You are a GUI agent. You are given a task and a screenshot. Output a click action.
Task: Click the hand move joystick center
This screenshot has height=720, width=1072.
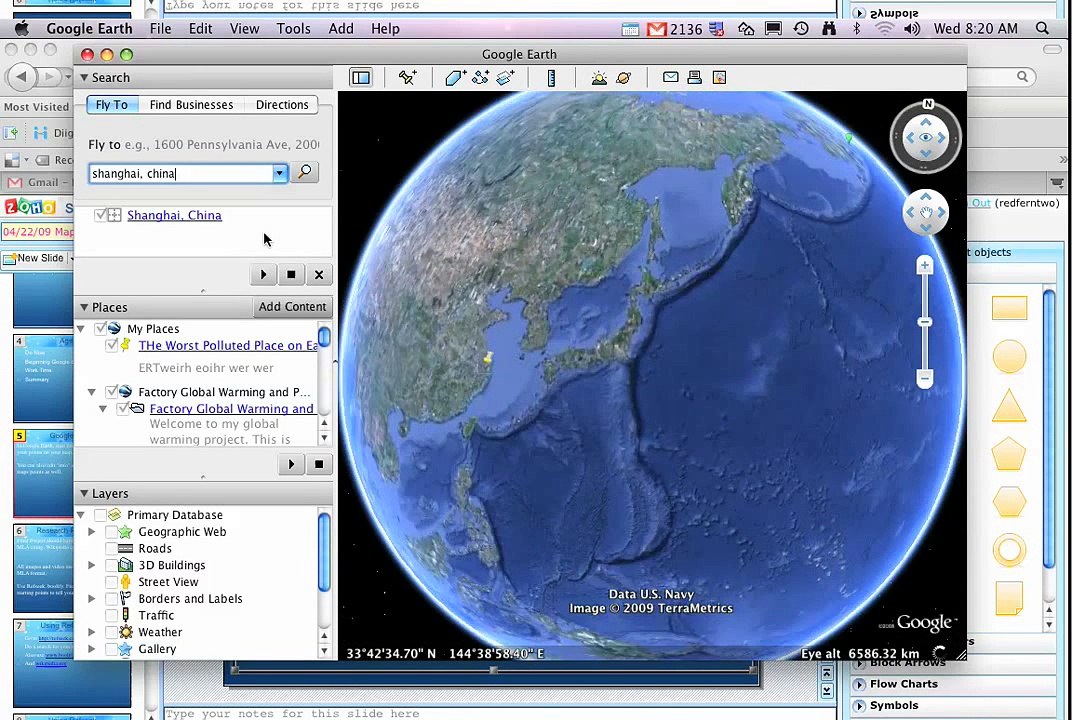(926, 212)
